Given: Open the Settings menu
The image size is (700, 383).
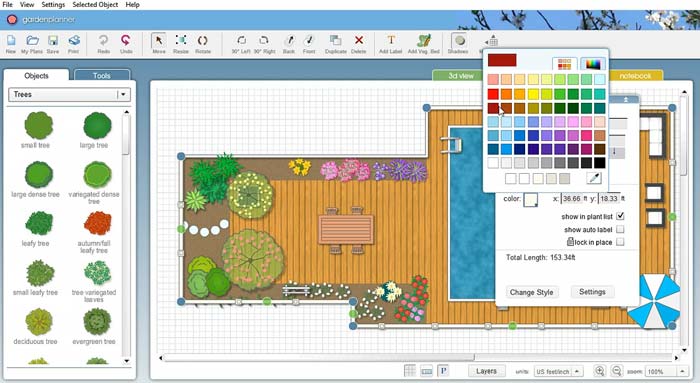Looking at the screenshot, I should tap(53, 4).
